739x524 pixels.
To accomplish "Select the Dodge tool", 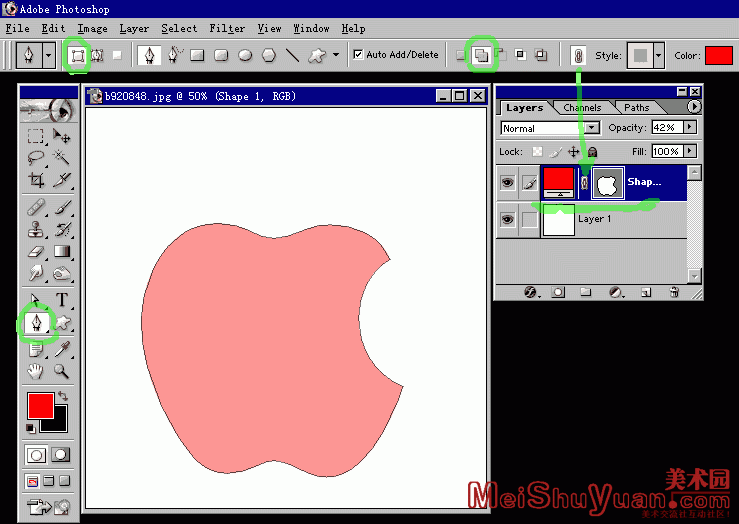I will [x=62, y=273].
